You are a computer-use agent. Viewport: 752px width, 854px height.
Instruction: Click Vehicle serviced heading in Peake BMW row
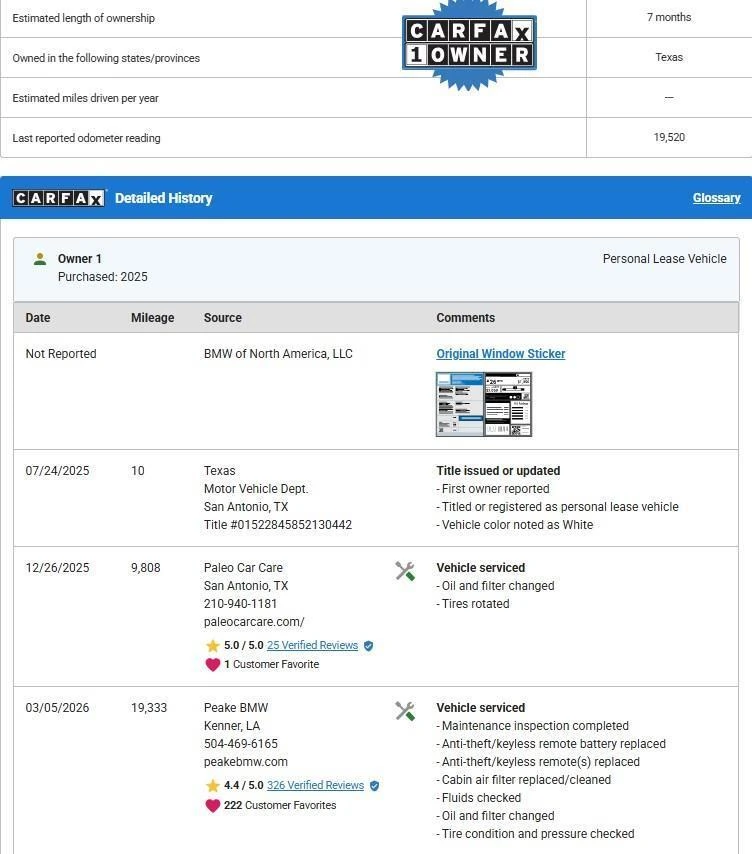point(481,707)
